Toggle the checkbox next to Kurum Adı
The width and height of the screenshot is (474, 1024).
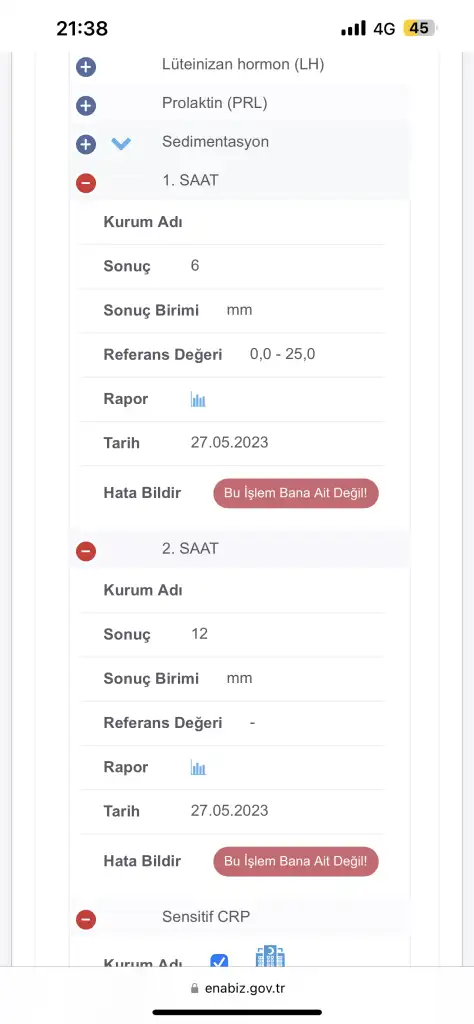tap(219, 961)
